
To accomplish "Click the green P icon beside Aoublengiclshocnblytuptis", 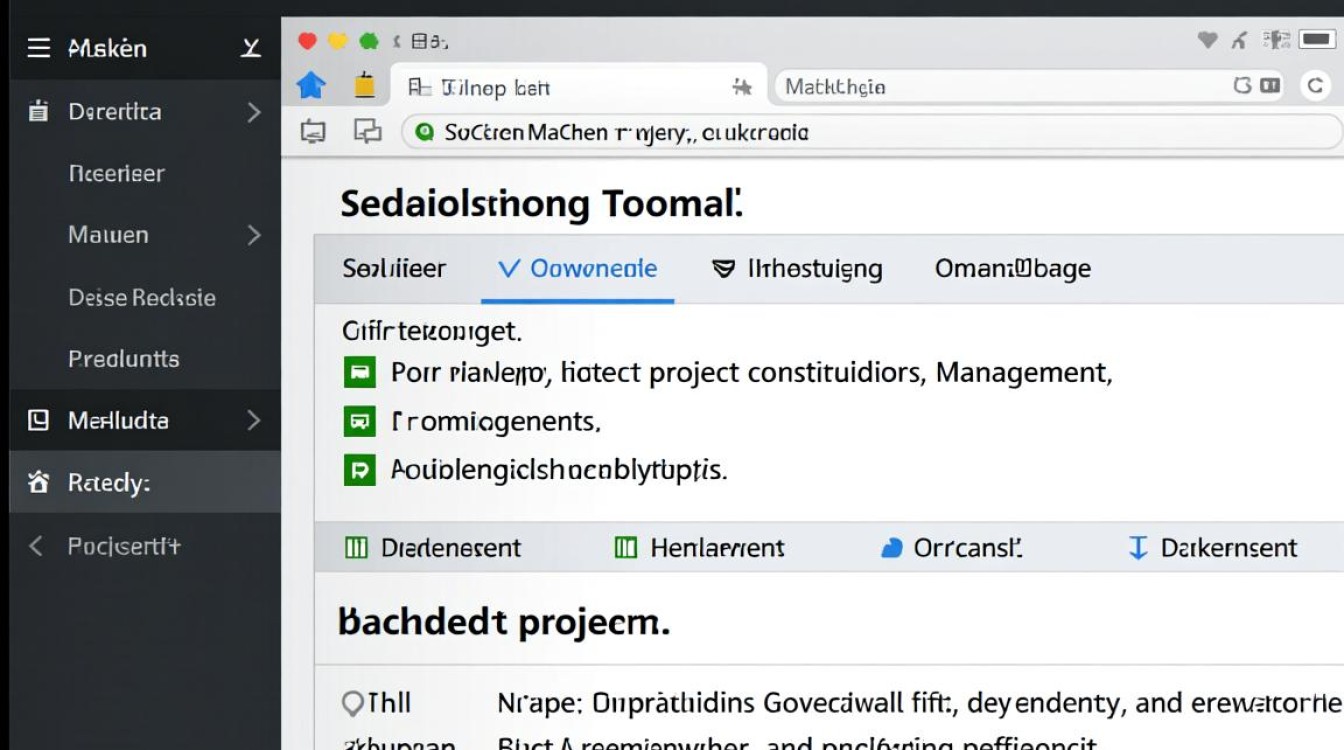I will pos(359,469).
